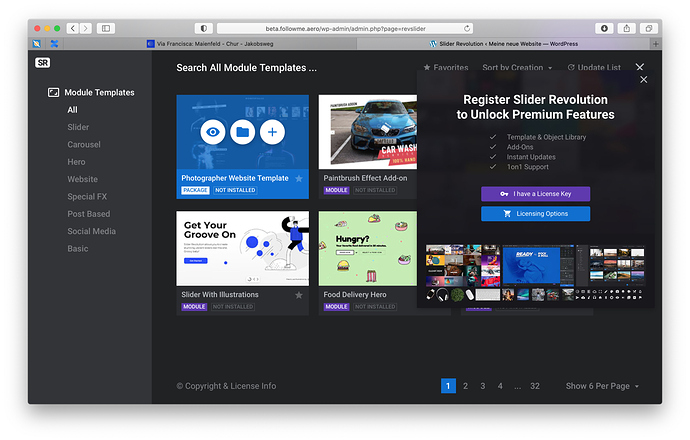This screenshot has height=440, width=690.
Task: Select the Social Media category
Action: click(92, 231)
